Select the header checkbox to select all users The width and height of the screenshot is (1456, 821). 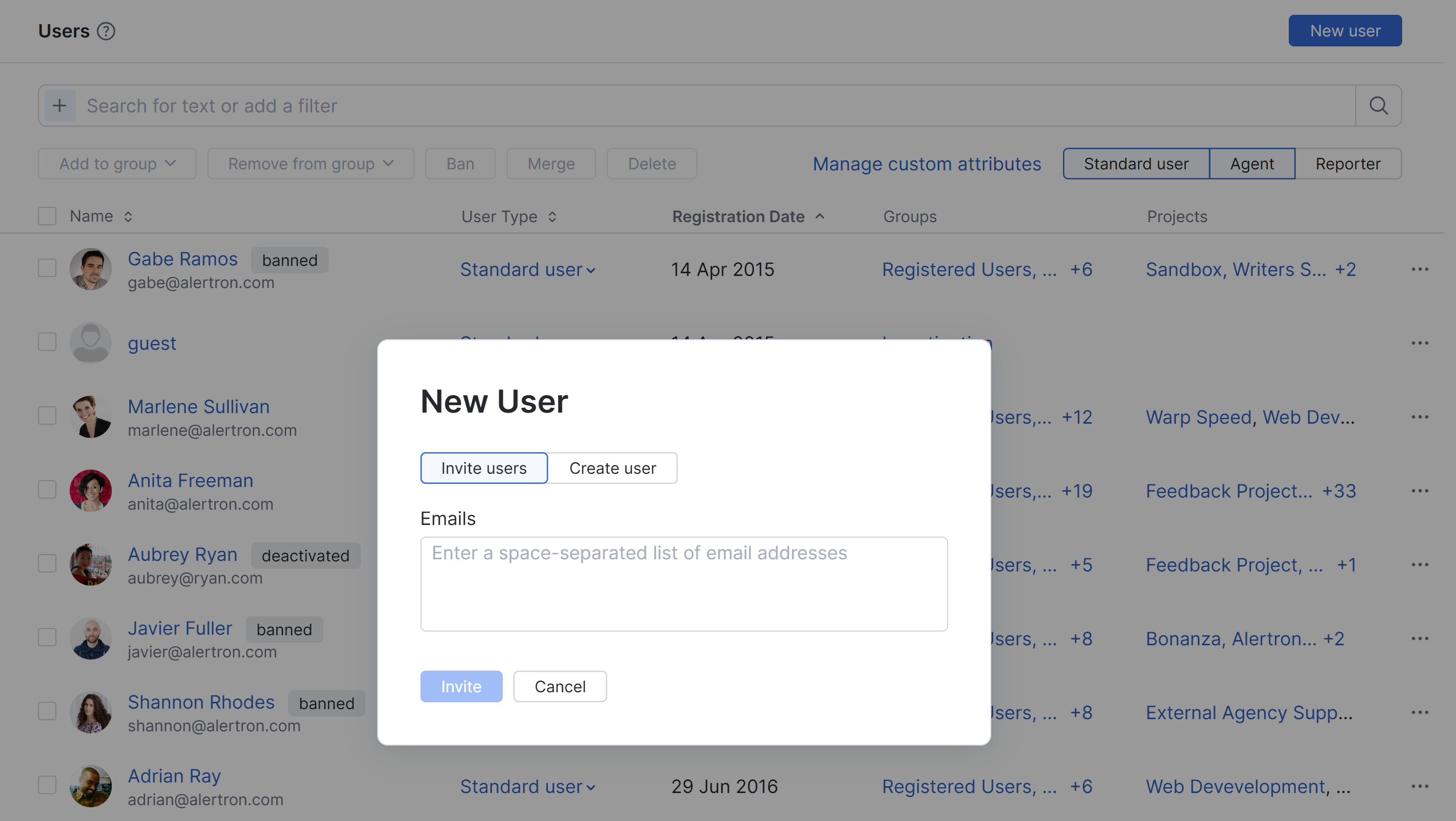[47, 215]
